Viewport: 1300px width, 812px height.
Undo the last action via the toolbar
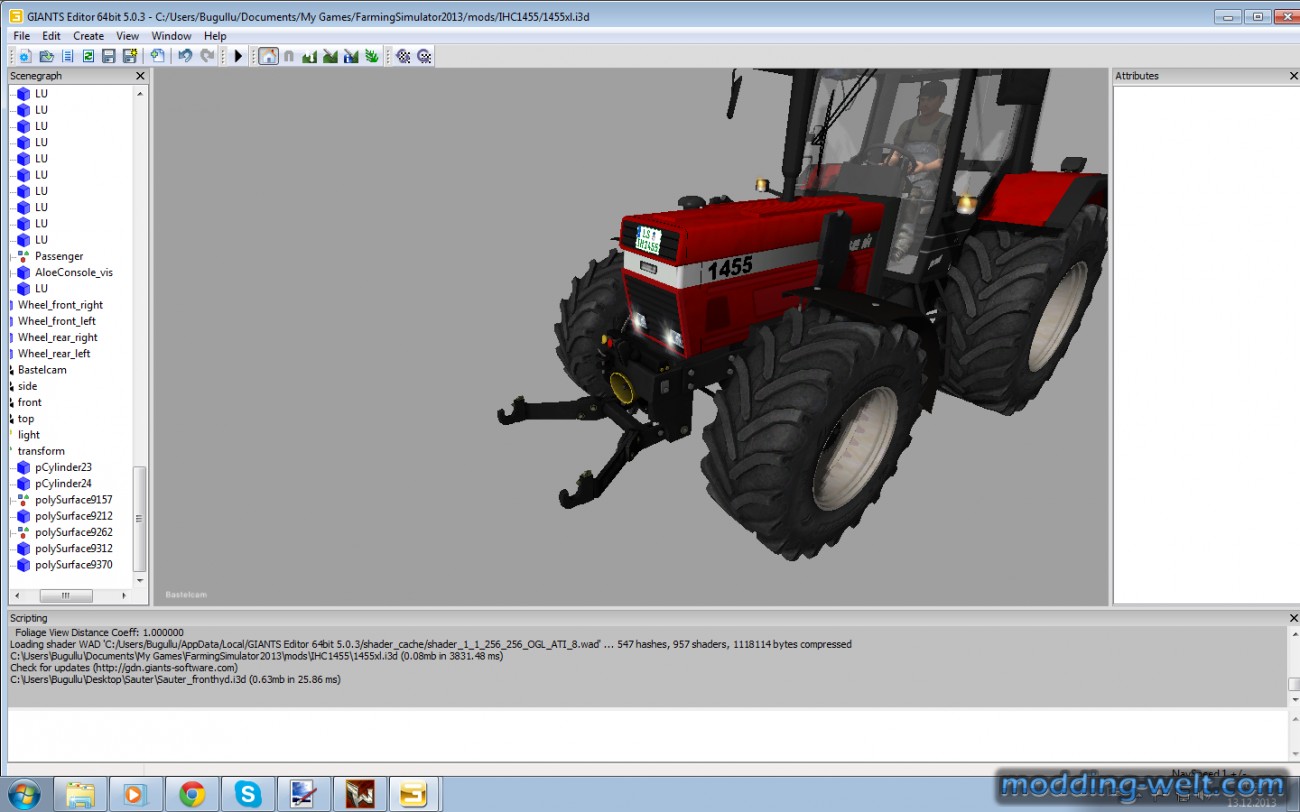coord(185,56)
